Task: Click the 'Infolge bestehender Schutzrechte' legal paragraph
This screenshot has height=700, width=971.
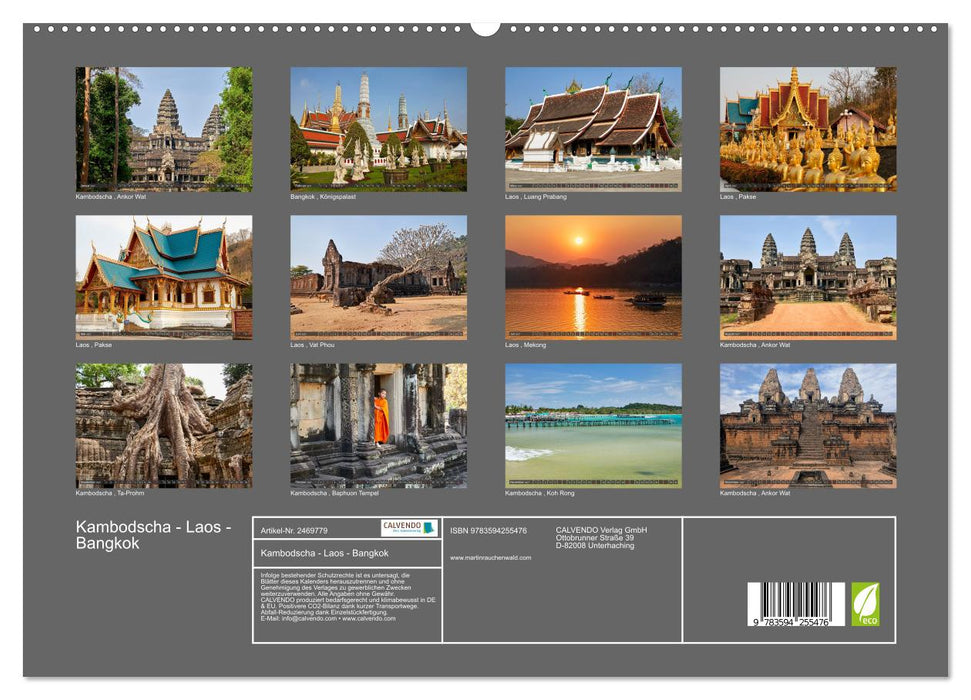Action: click(348, 597)
